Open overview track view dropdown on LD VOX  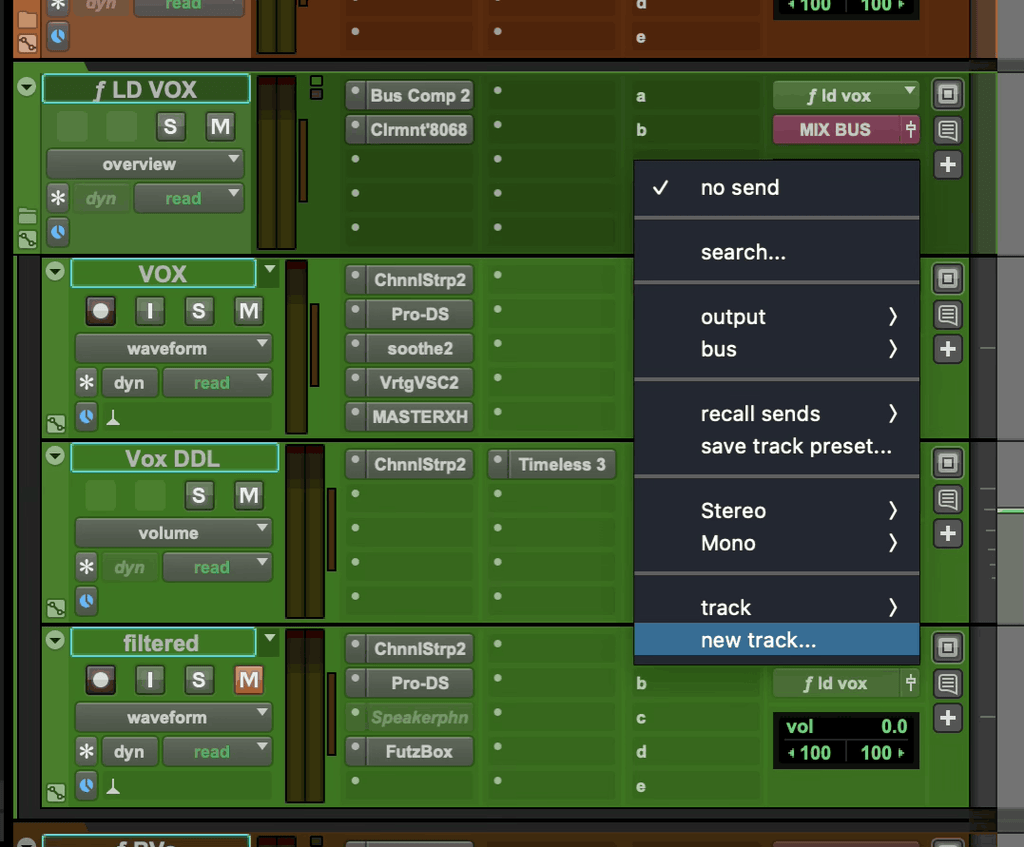(x=145, y=164)
